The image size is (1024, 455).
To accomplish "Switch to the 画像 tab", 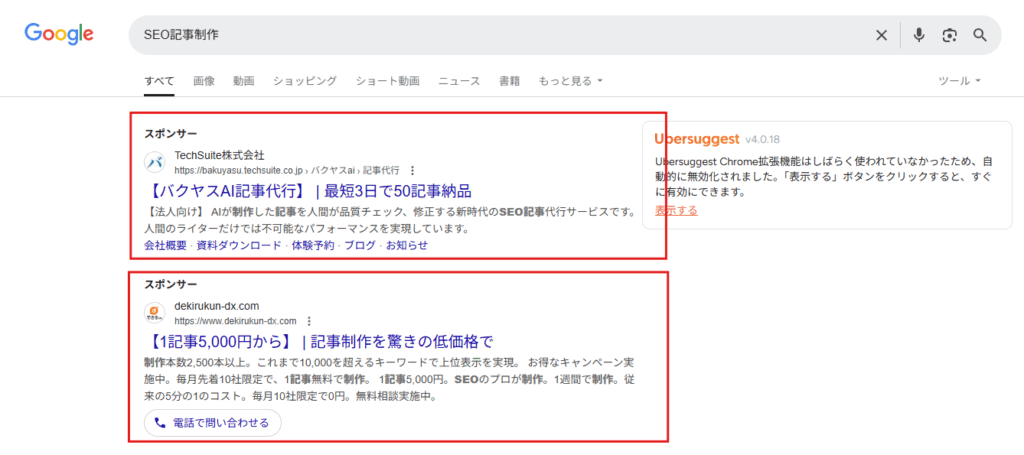I will point(204,82).
